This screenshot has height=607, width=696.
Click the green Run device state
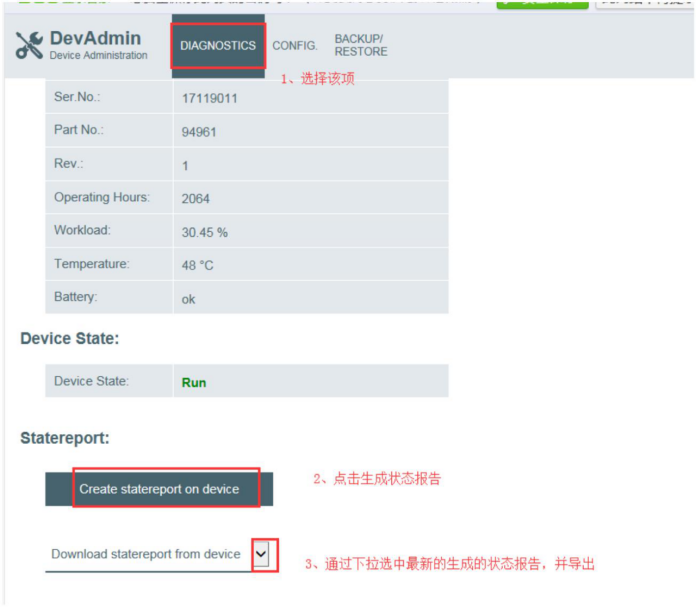(194, 383)
